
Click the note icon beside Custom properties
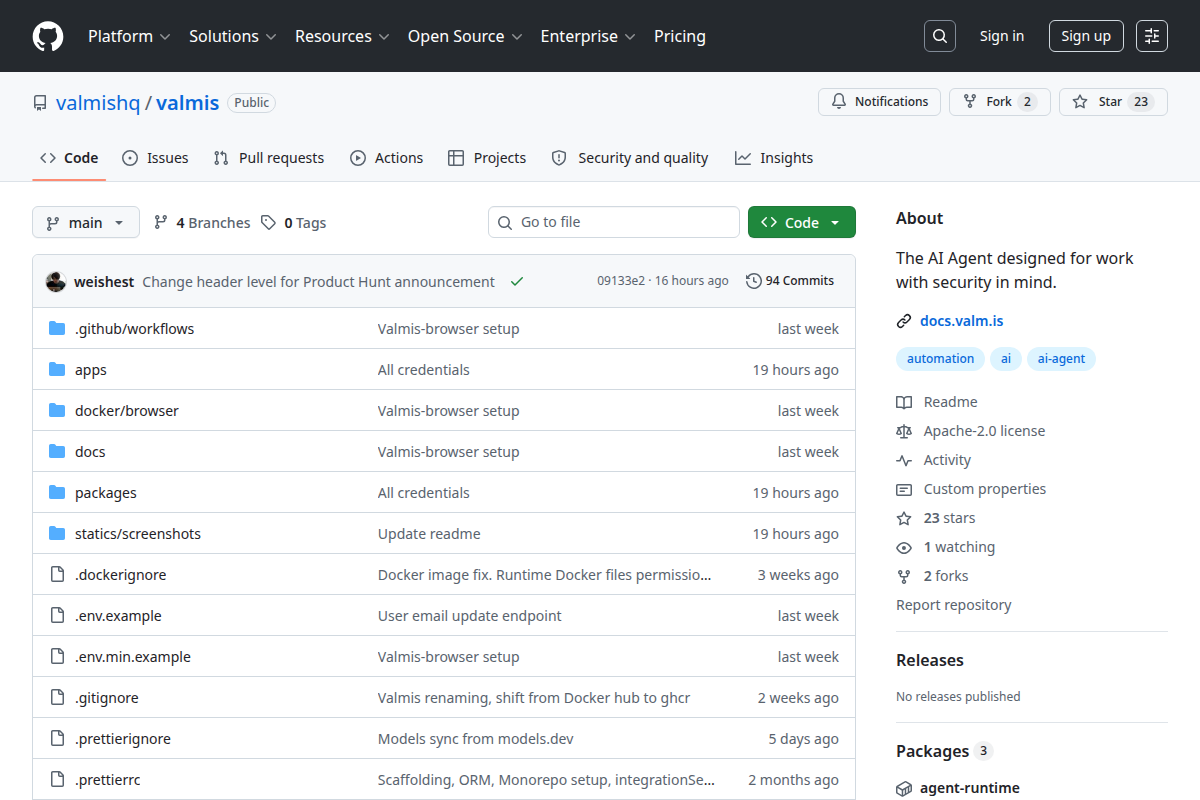(904, 489)
